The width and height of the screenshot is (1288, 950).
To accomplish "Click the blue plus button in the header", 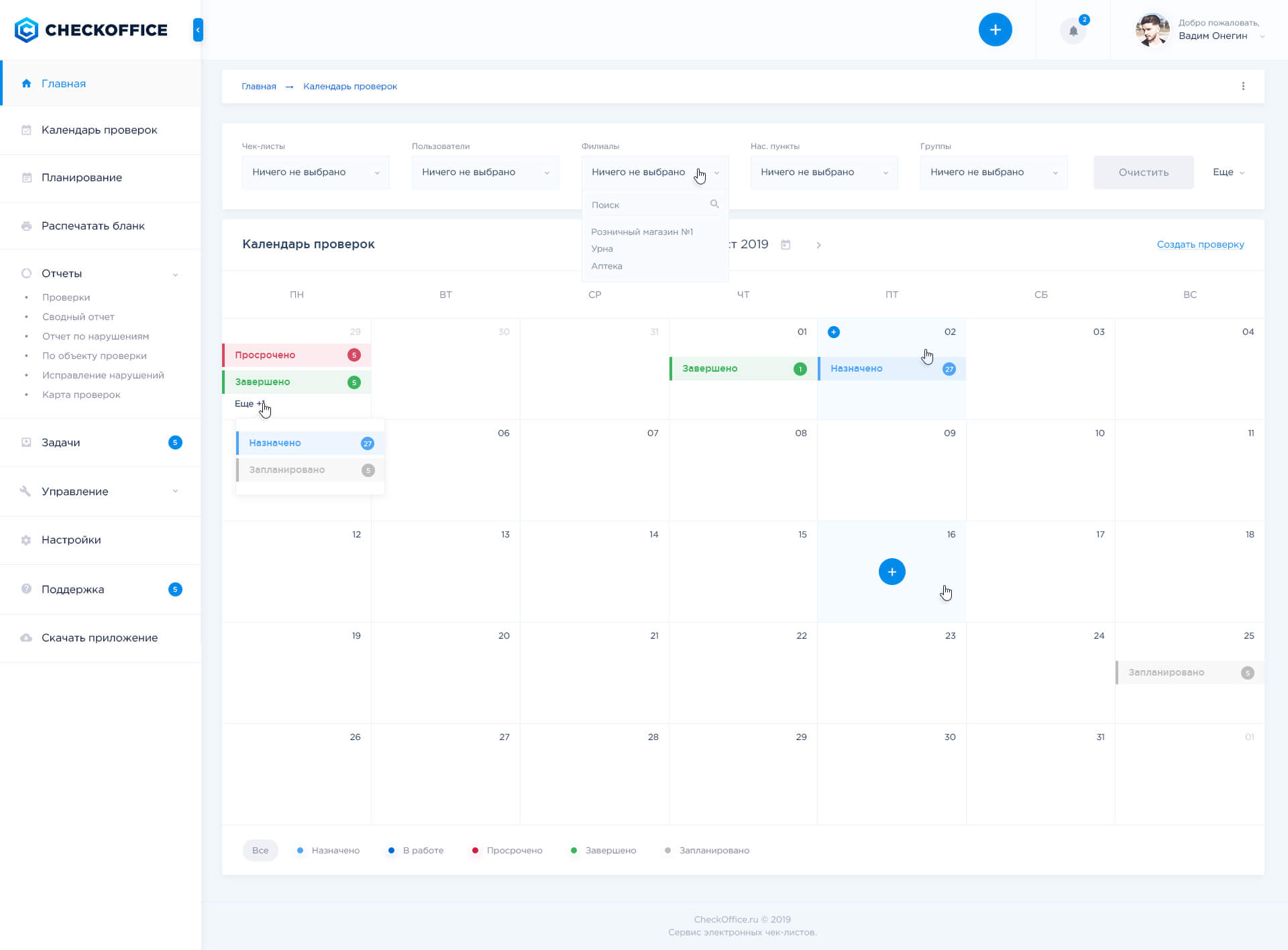I will pyautogui.click(x=995, y=30).
